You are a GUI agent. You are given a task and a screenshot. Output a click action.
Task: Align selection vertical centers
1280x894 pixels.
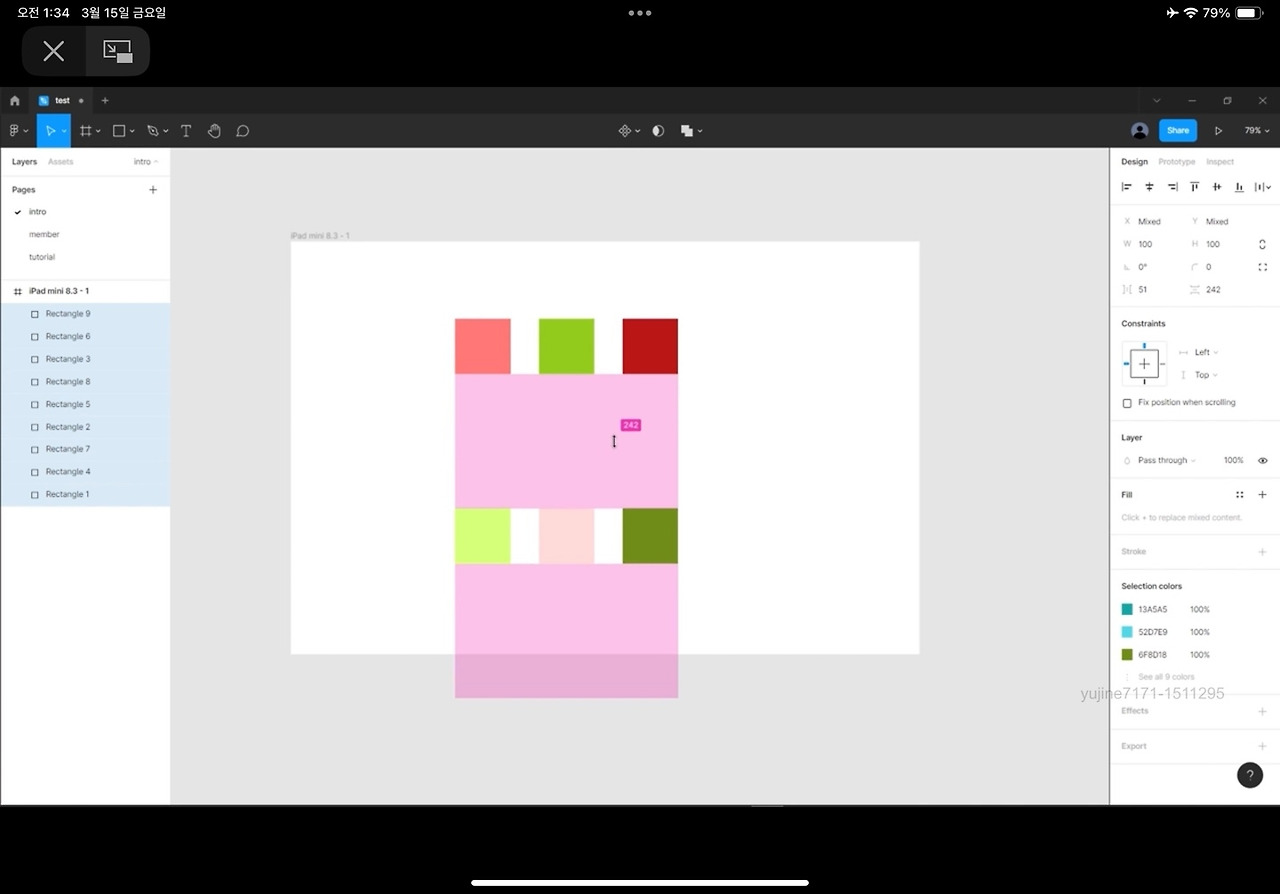pyautogui.click(x=1217, y=187)
